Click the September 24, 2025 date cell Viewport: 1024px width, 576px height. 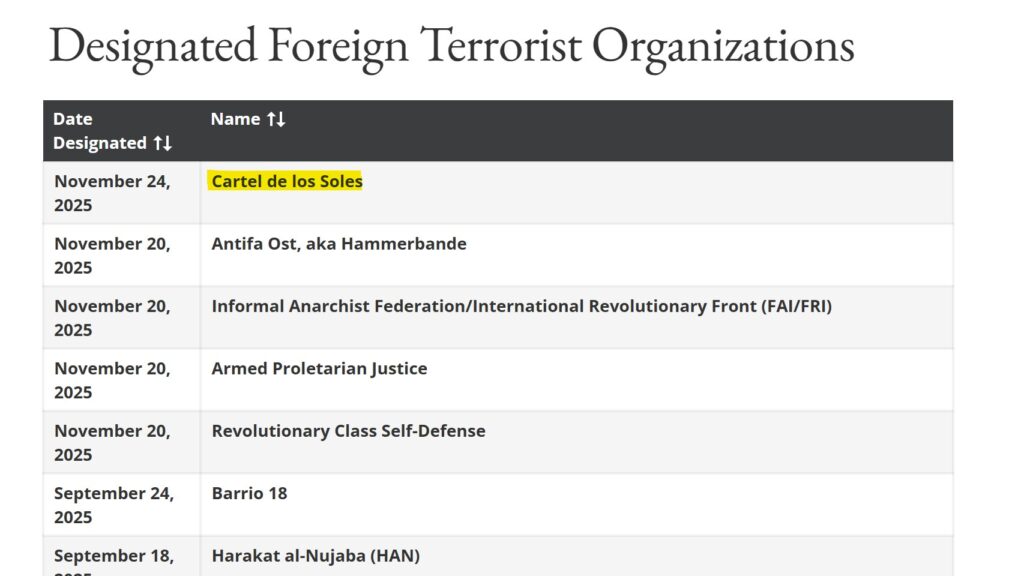click(113, 505)
